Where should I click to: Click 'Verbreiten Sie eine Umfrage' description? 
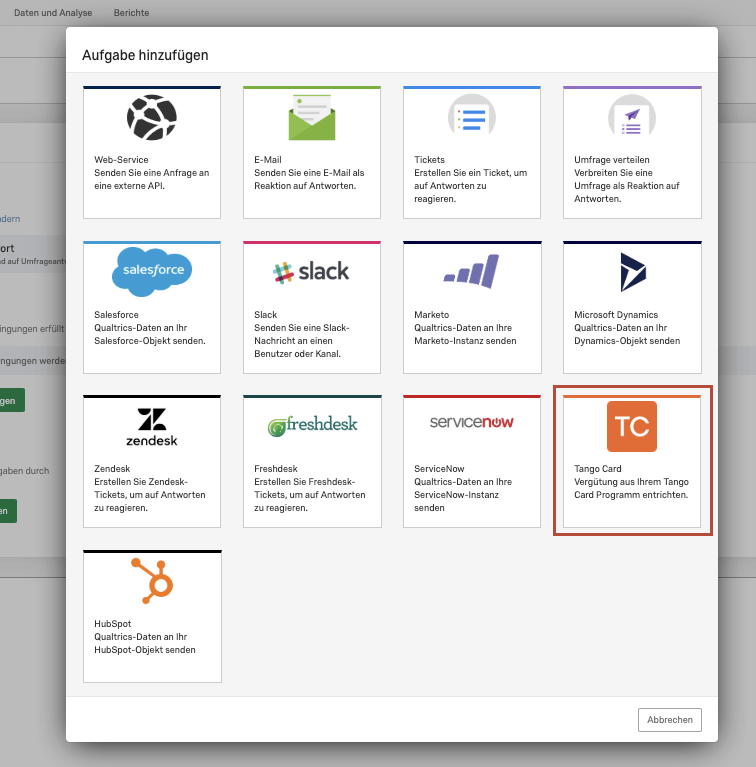coord(627,186)
